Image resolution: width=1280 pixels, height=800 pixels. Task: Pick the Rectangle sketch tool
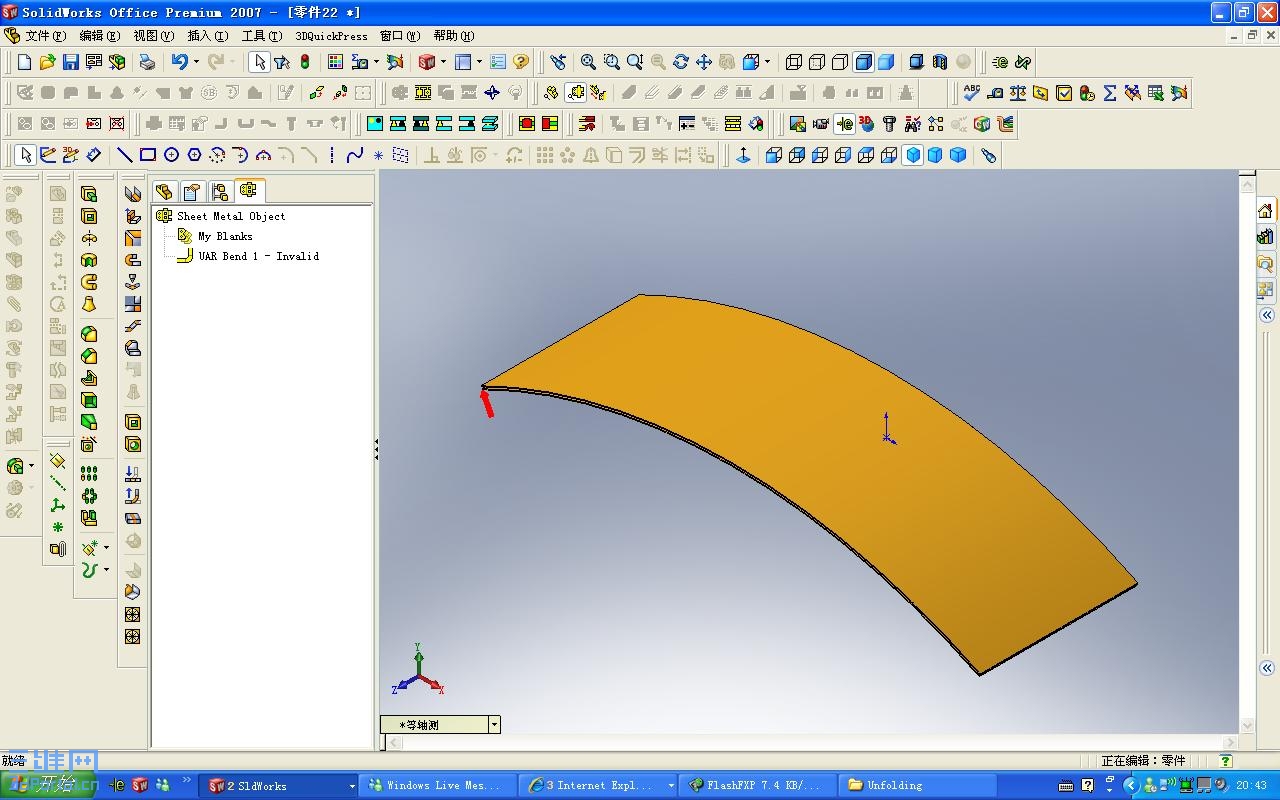pyautogui.click(x=148, y=155)
